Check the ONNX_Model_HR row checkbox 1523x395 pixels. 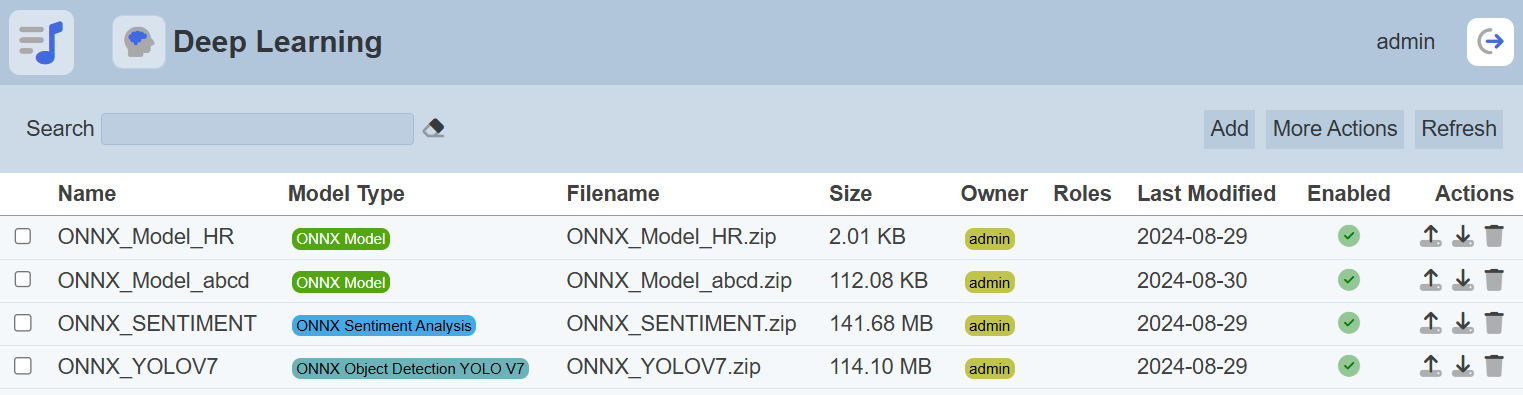[x=23, y=236]
